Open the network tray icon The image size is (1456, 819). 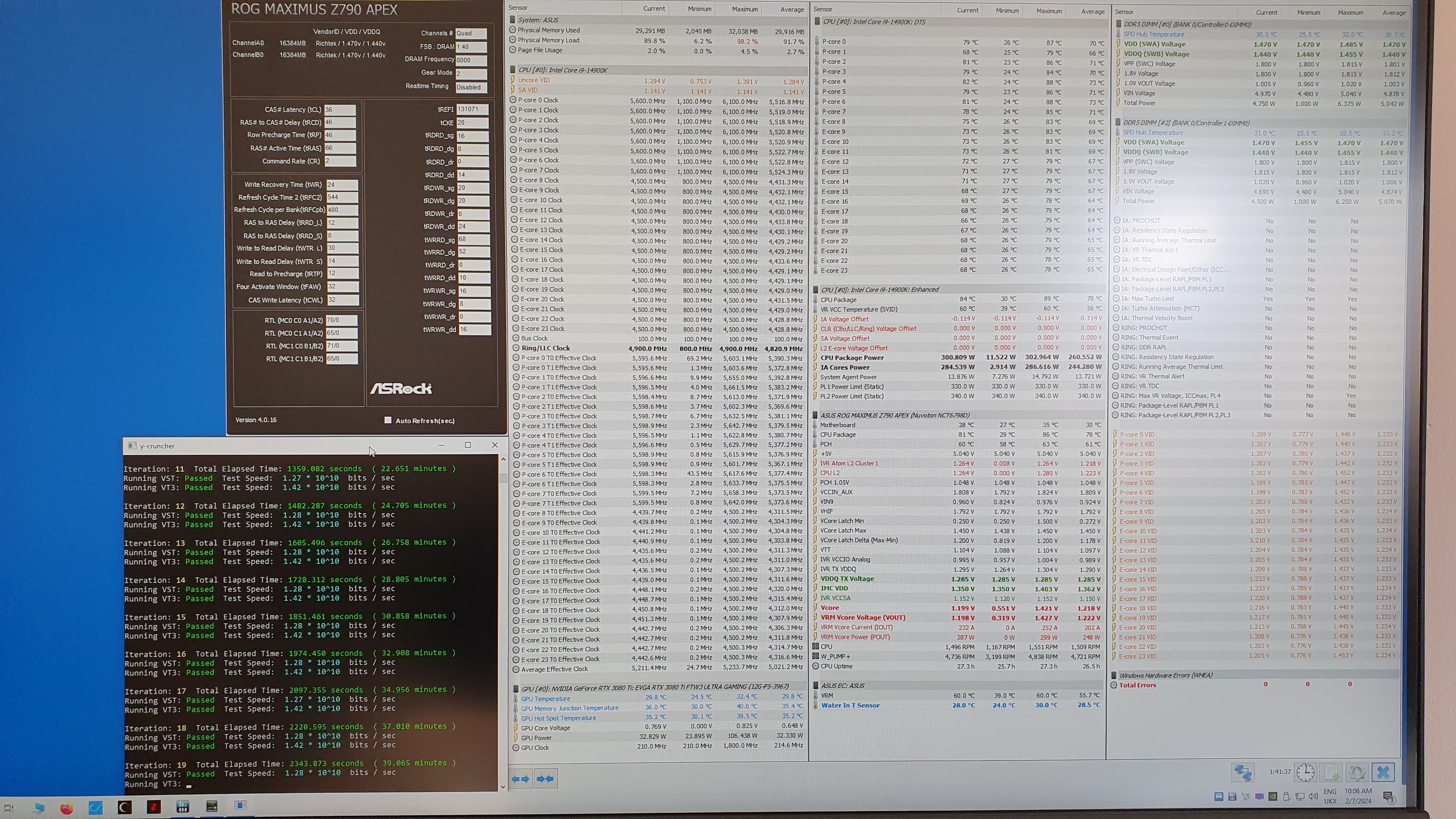[x=1299, y=796]
